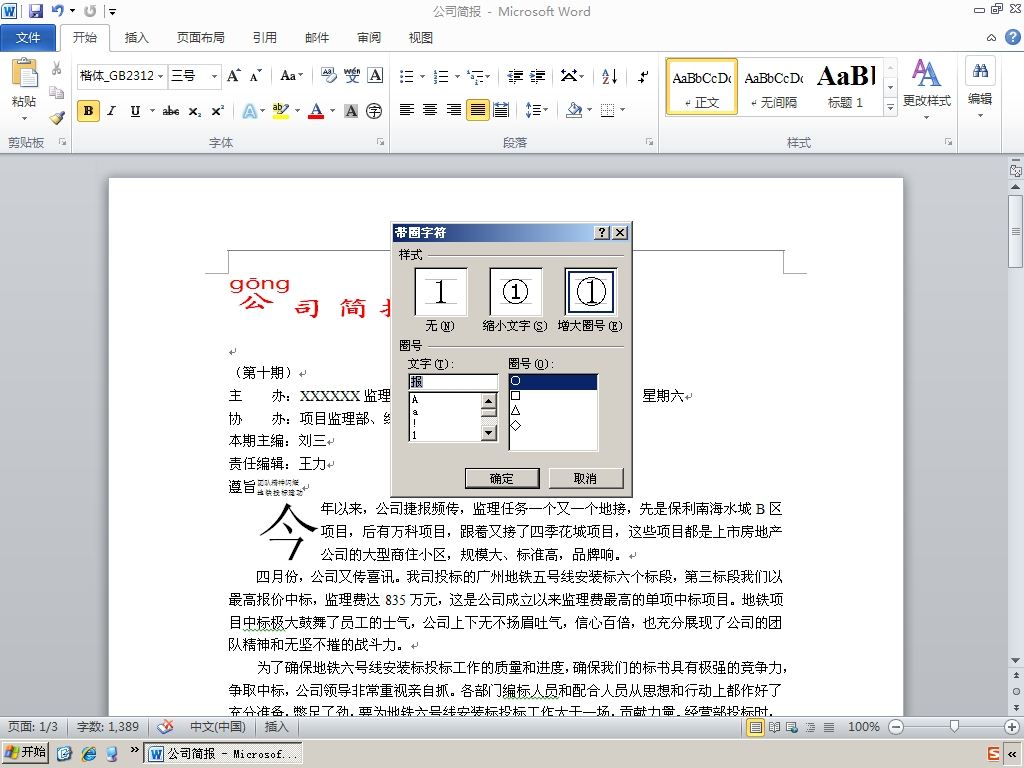Click the Paste icon in clipboard group
The width and height of the screenshot is (1024, 768).
click(24, 74)
